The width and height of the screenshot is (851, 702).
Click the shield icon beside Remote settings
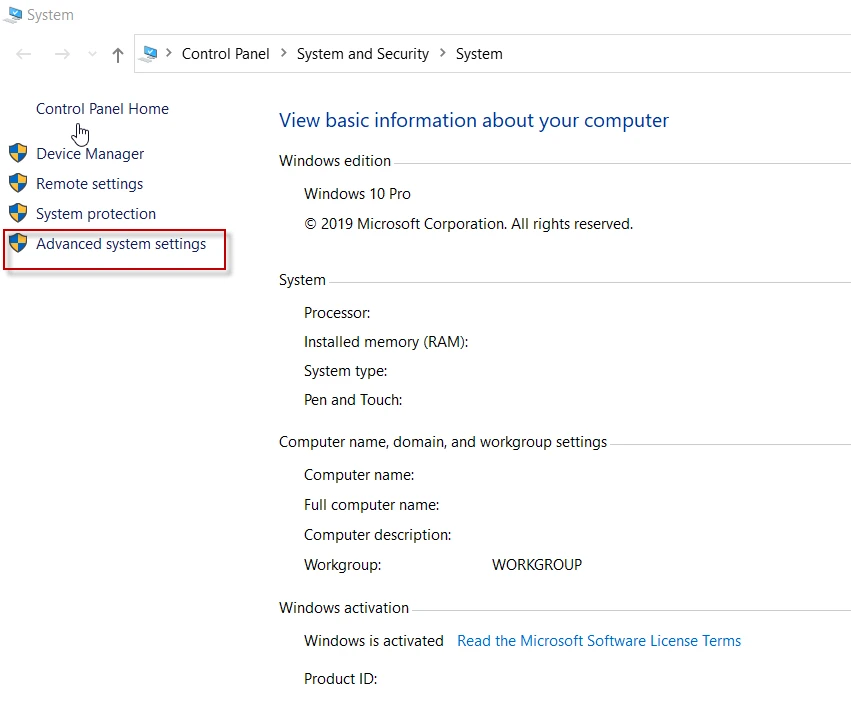(18, 183)
